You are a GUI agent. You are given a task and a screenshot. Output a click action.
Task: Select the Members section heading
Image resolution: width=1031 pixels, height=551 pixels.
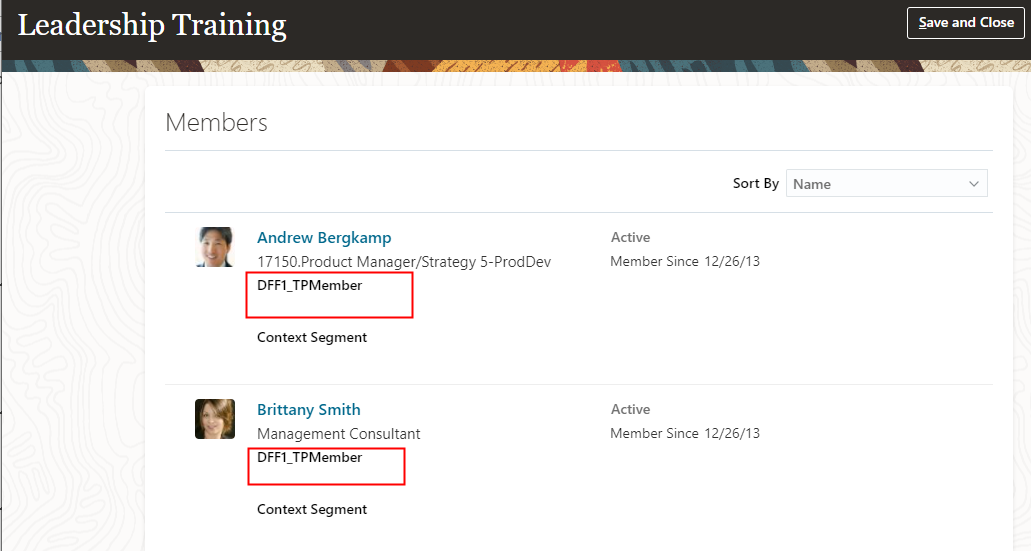[x=216, y=122]
